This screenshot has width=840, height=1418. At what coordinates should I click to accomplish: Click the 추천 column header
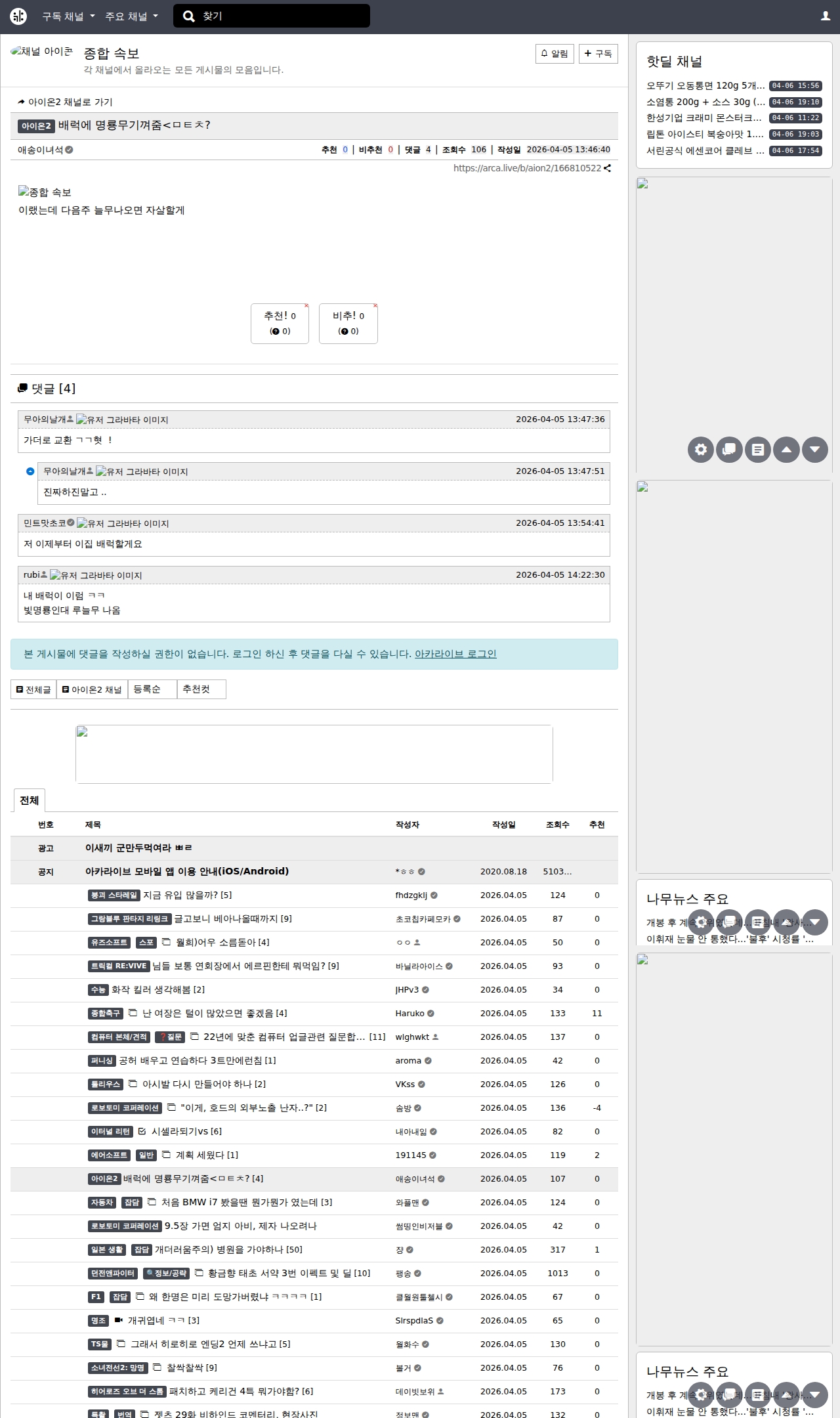597,825
